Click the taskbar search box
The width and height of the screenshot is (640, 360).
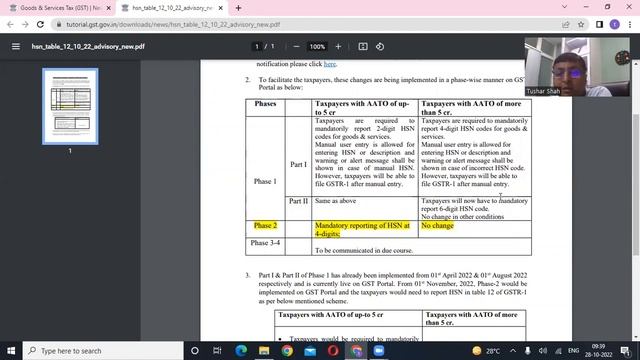click(103, 351)
